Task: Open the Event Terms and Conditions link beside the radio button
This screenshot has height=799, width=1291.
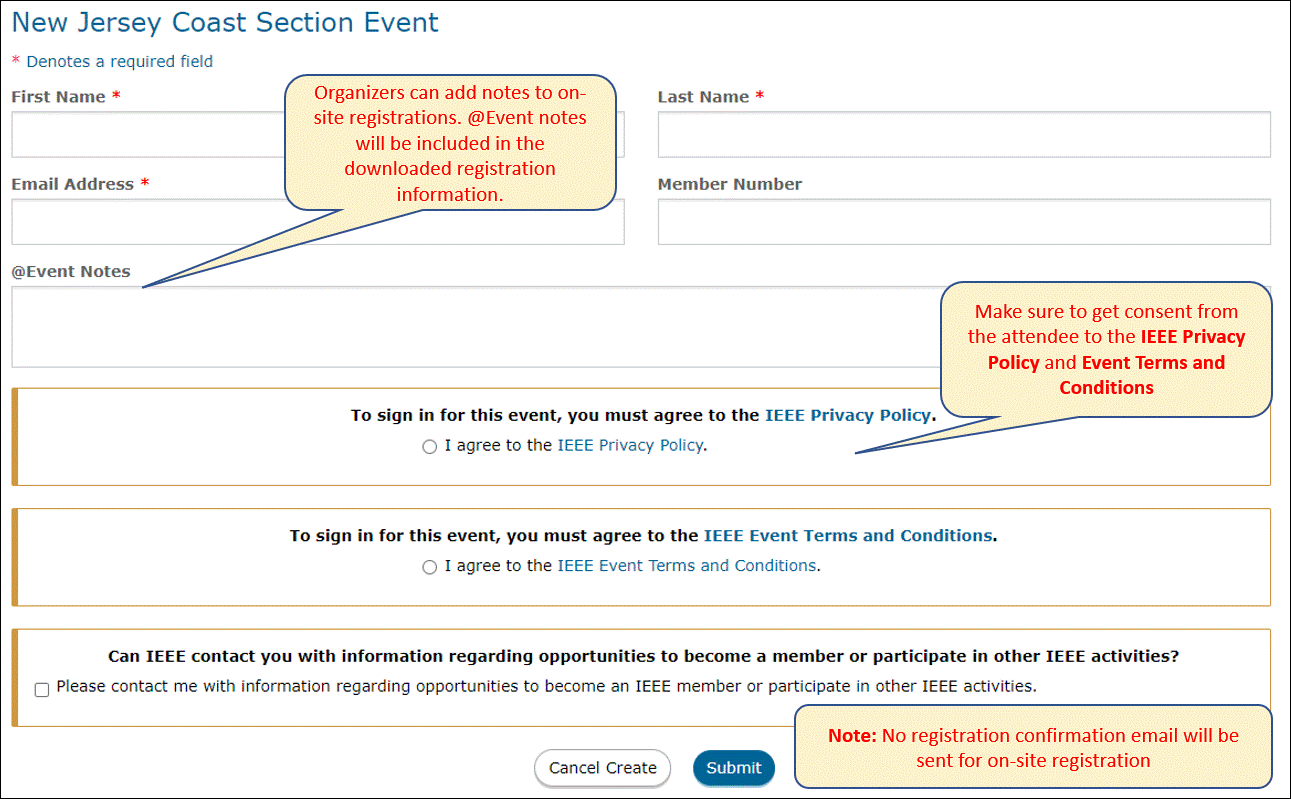Action: (687, 566)
